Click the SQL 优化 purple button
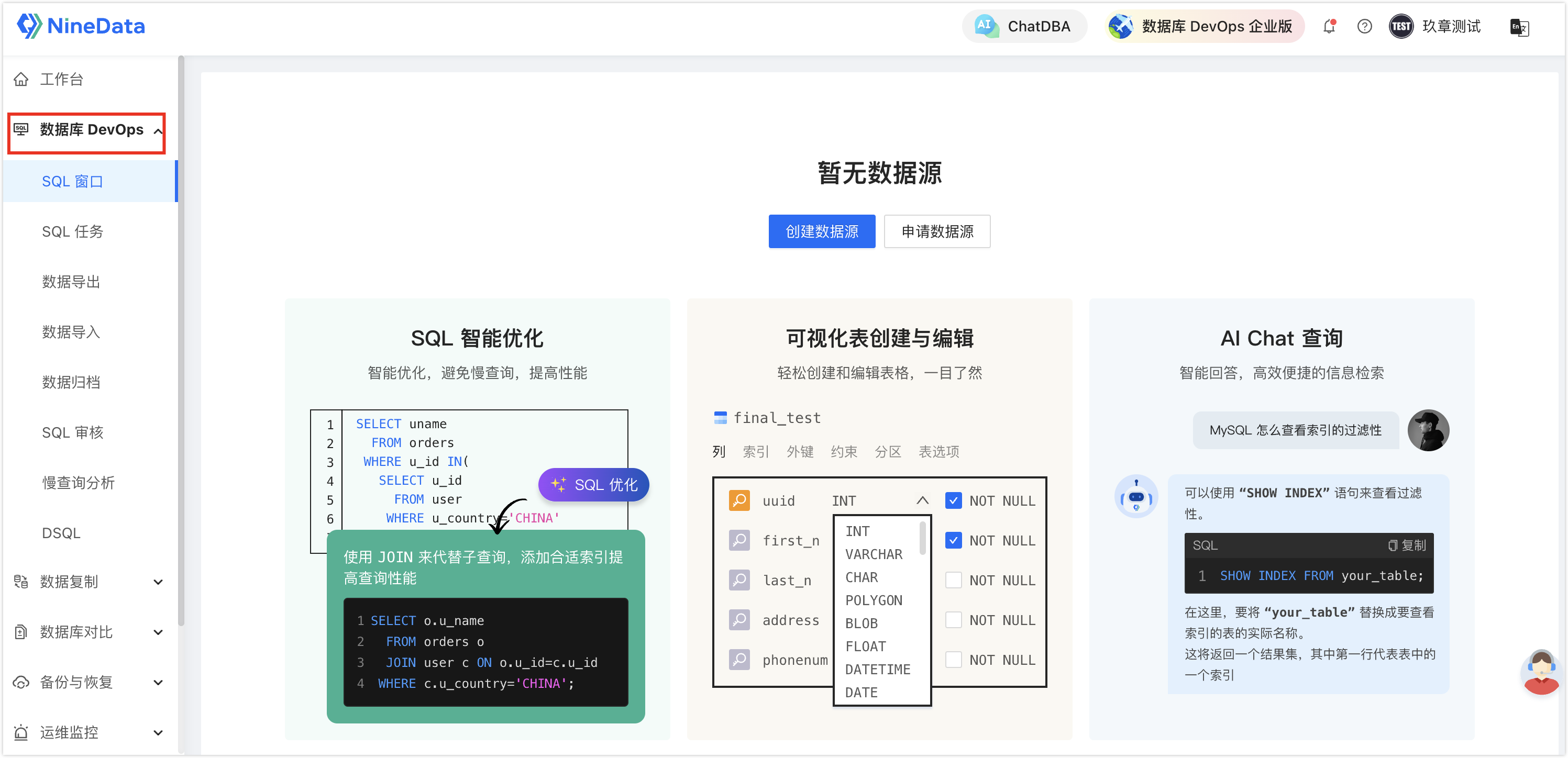The height and width of the screenshot is (758, 1568). [x=593, y=485]
